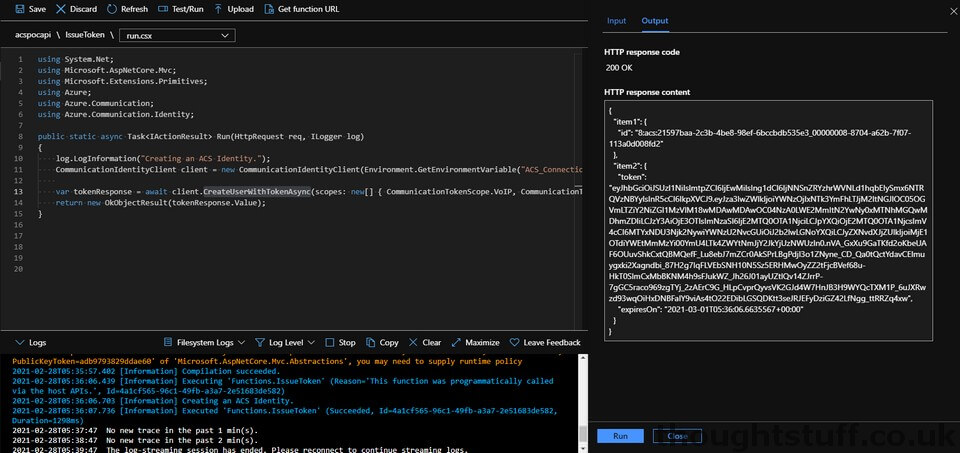Click the Refresh circular arrow icon
The width and height of the screenshot is (960, 453).
(x=111, y=9)
